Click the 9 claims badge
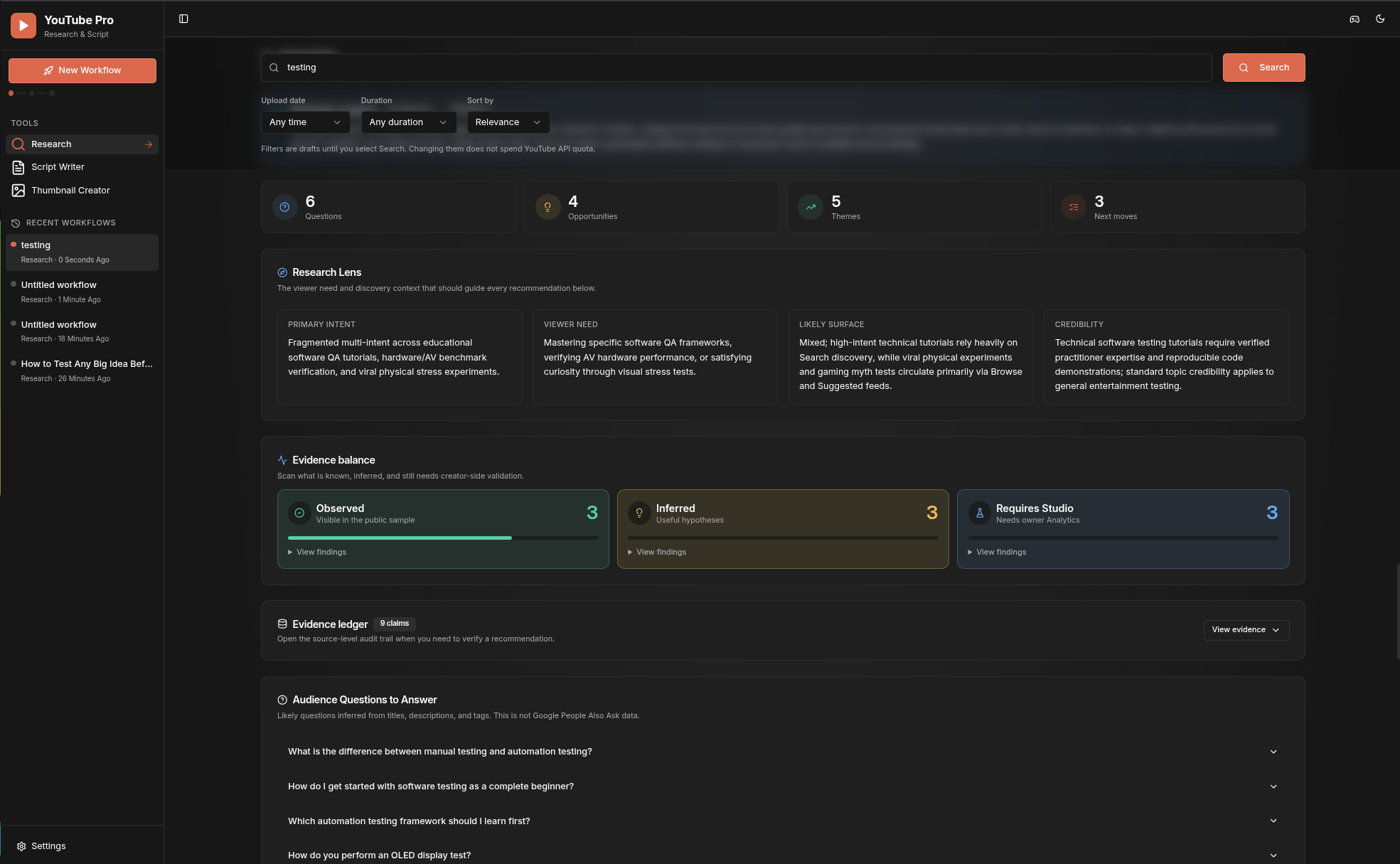The image size is (1400, 864). [395, 624]
